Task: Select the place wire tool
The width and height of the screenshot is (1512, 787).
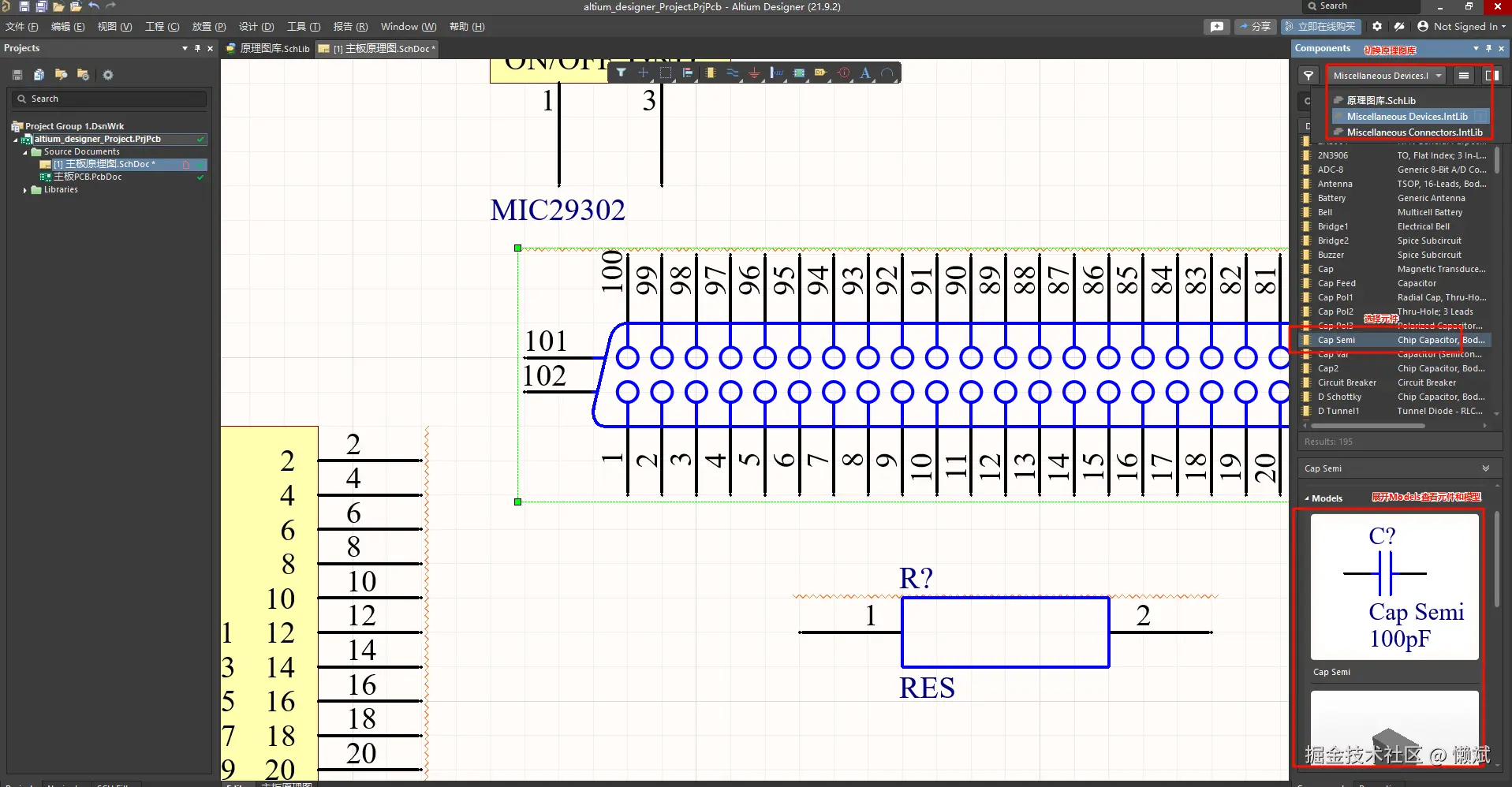Action: [x=733, y=73]
